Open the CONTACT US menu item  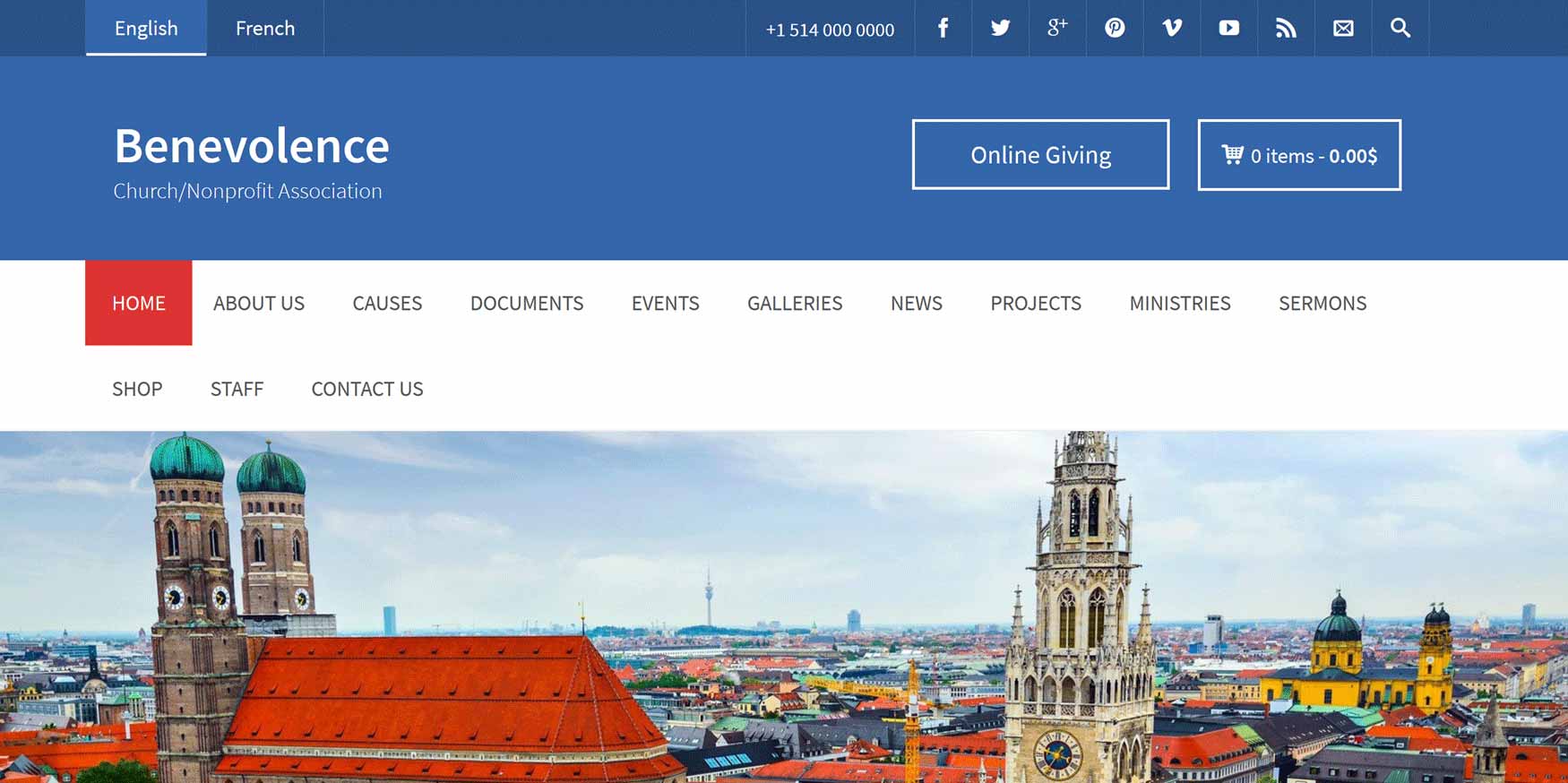point(367,389)
